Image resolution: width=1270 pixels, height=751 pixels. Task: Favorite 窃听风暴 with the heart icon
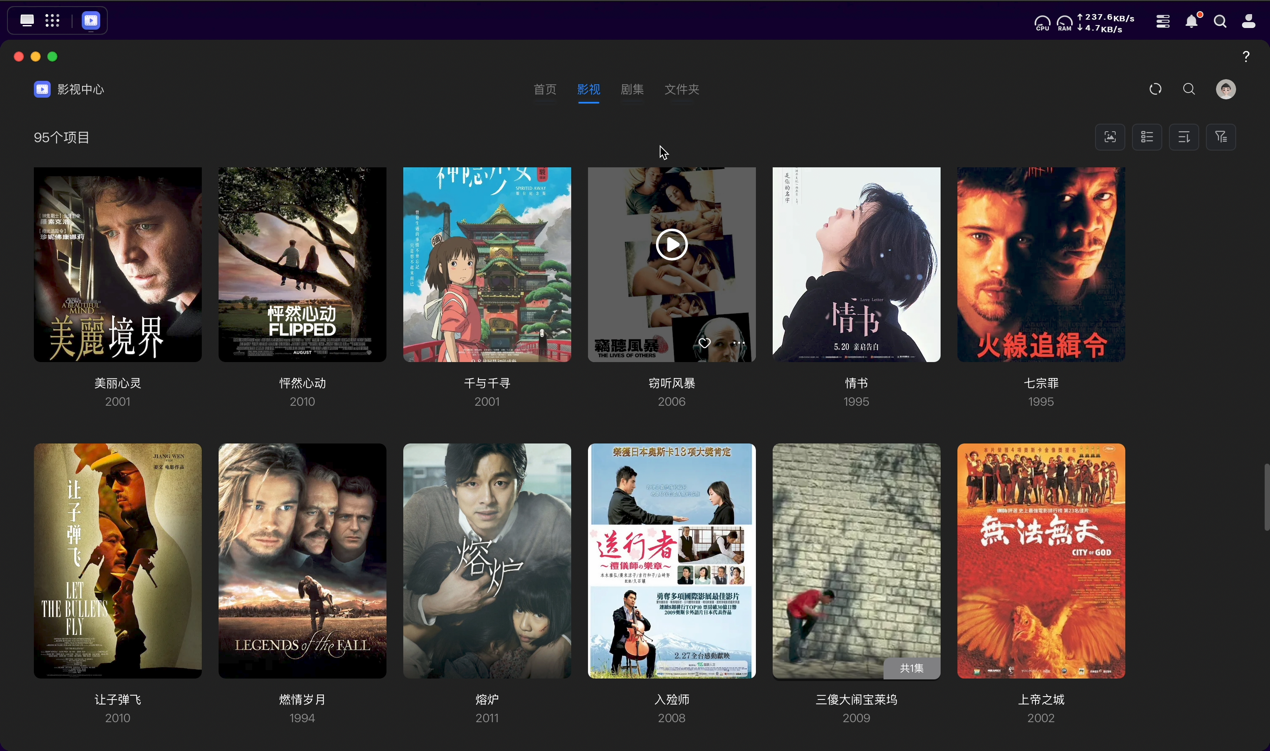pyautogui.click(x=704, y=343)
